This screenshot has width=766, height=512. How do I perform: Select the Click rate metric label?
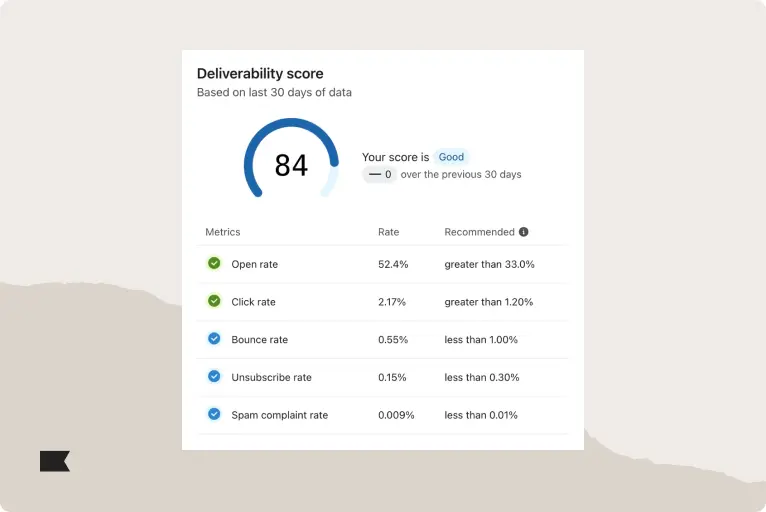(x=253, y=302)
